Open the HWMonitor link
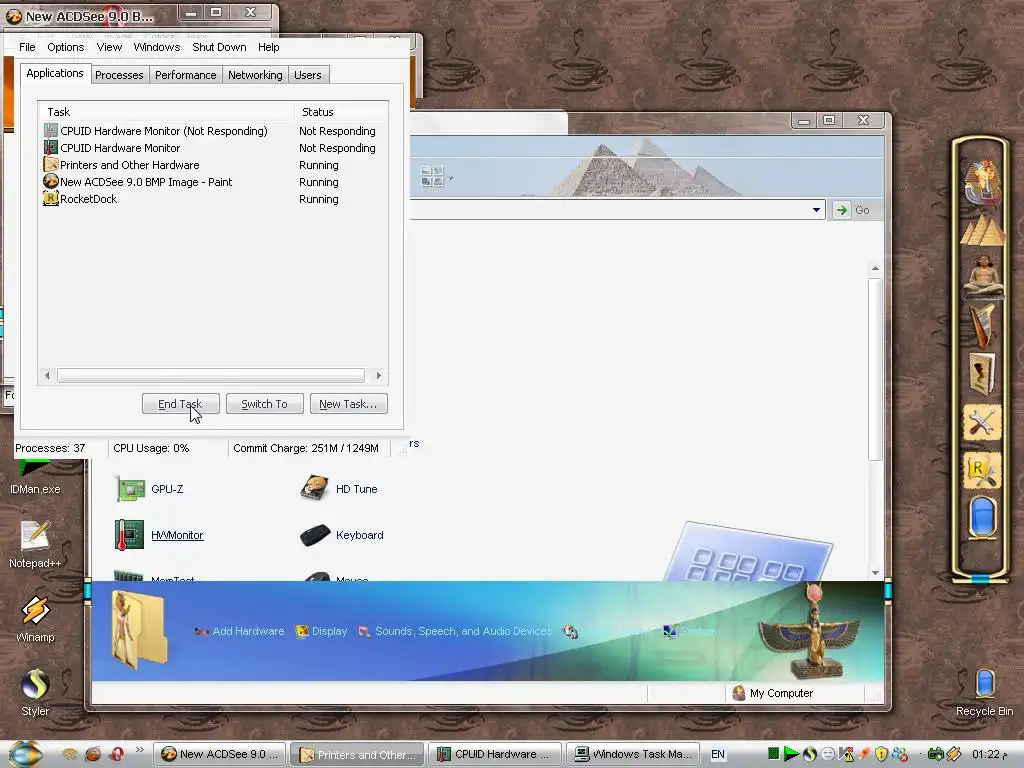1024x768 pixels. [177, 535]
